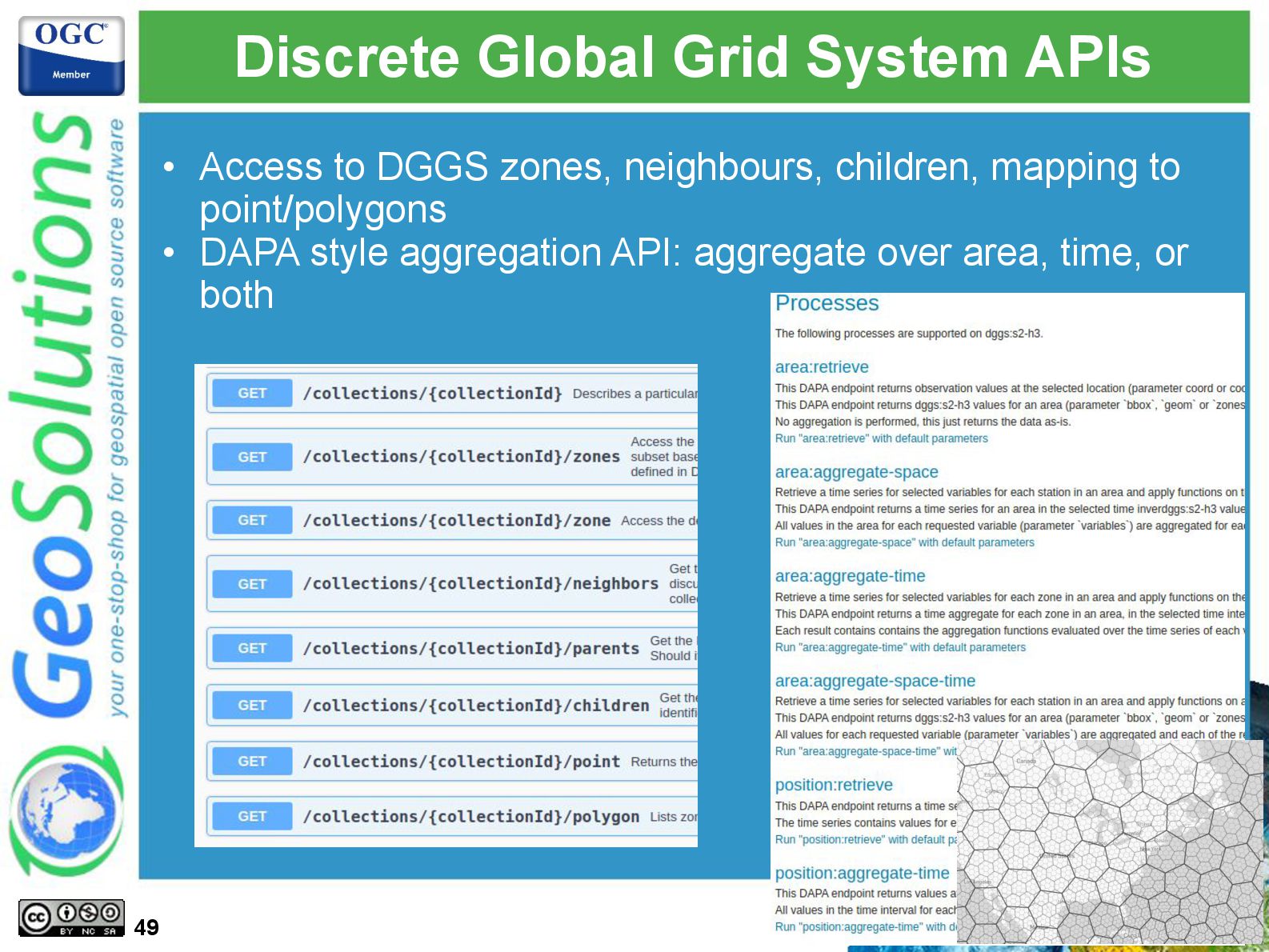The width and height of the screenshot is (1269, 952).
Task: Expand the /collections/{collectionId}/point endpoint path
Action: point(462,762)
